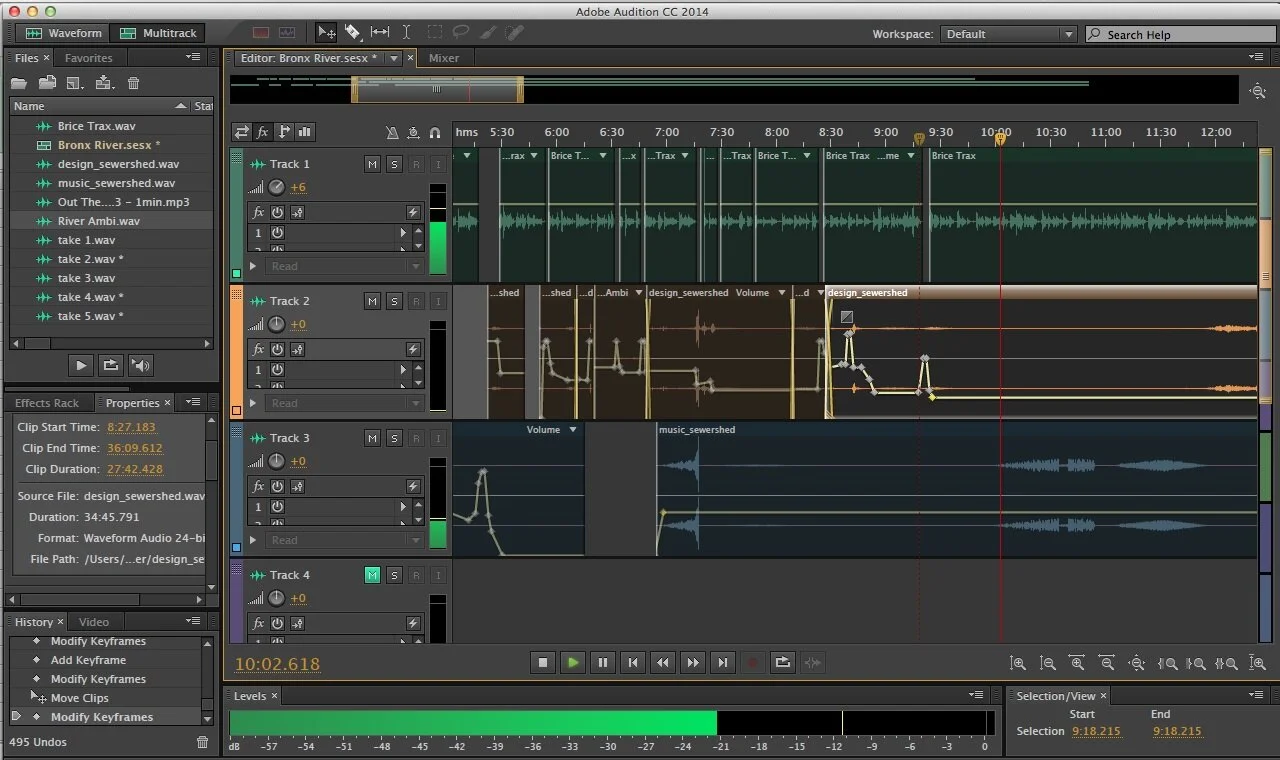Viewport: 1280px width, 760px height.
Task: Click Clip Start Time value 8:27.183
Action: click(x=131, y=427)
